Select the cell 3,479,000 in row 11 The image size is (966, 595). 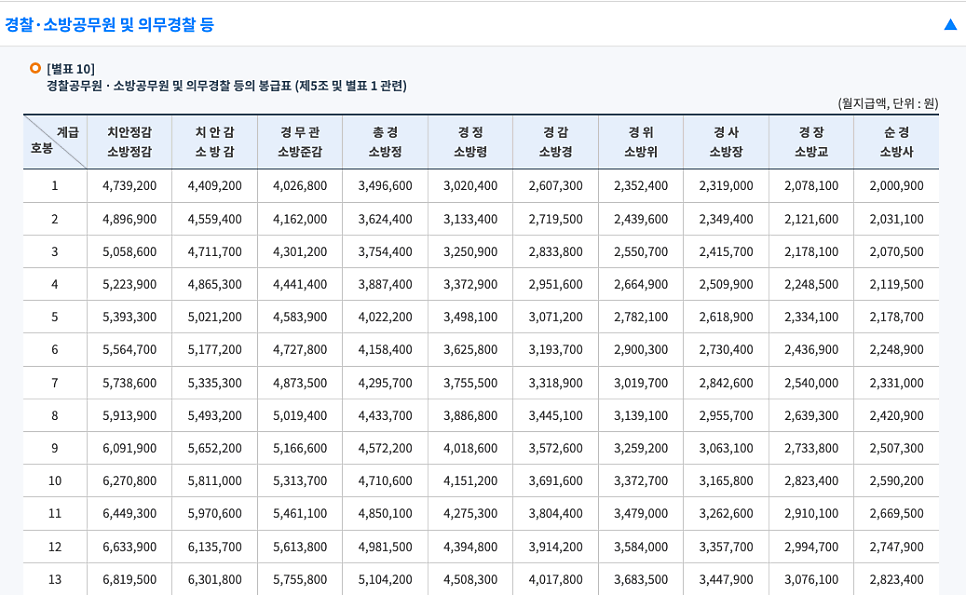click(641, 513)
